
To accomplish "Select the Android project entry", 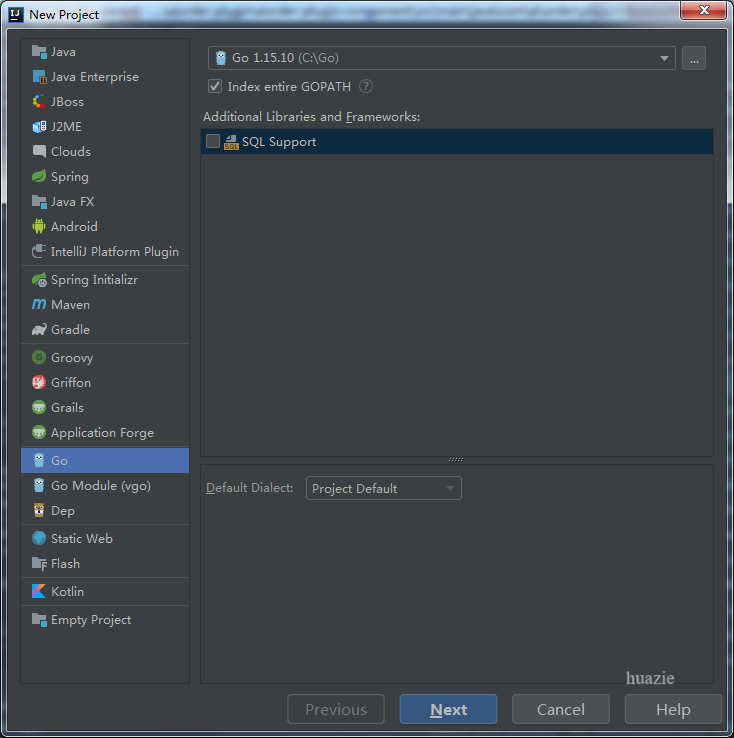I will click(105, 226).
